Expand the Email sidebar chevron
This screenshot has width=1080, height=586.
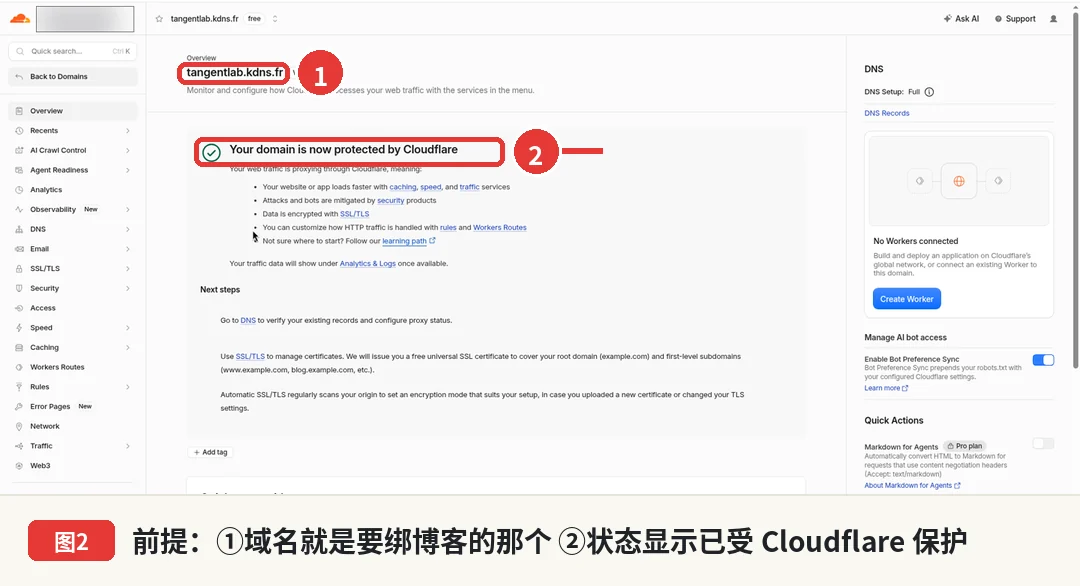coord(128,249)
